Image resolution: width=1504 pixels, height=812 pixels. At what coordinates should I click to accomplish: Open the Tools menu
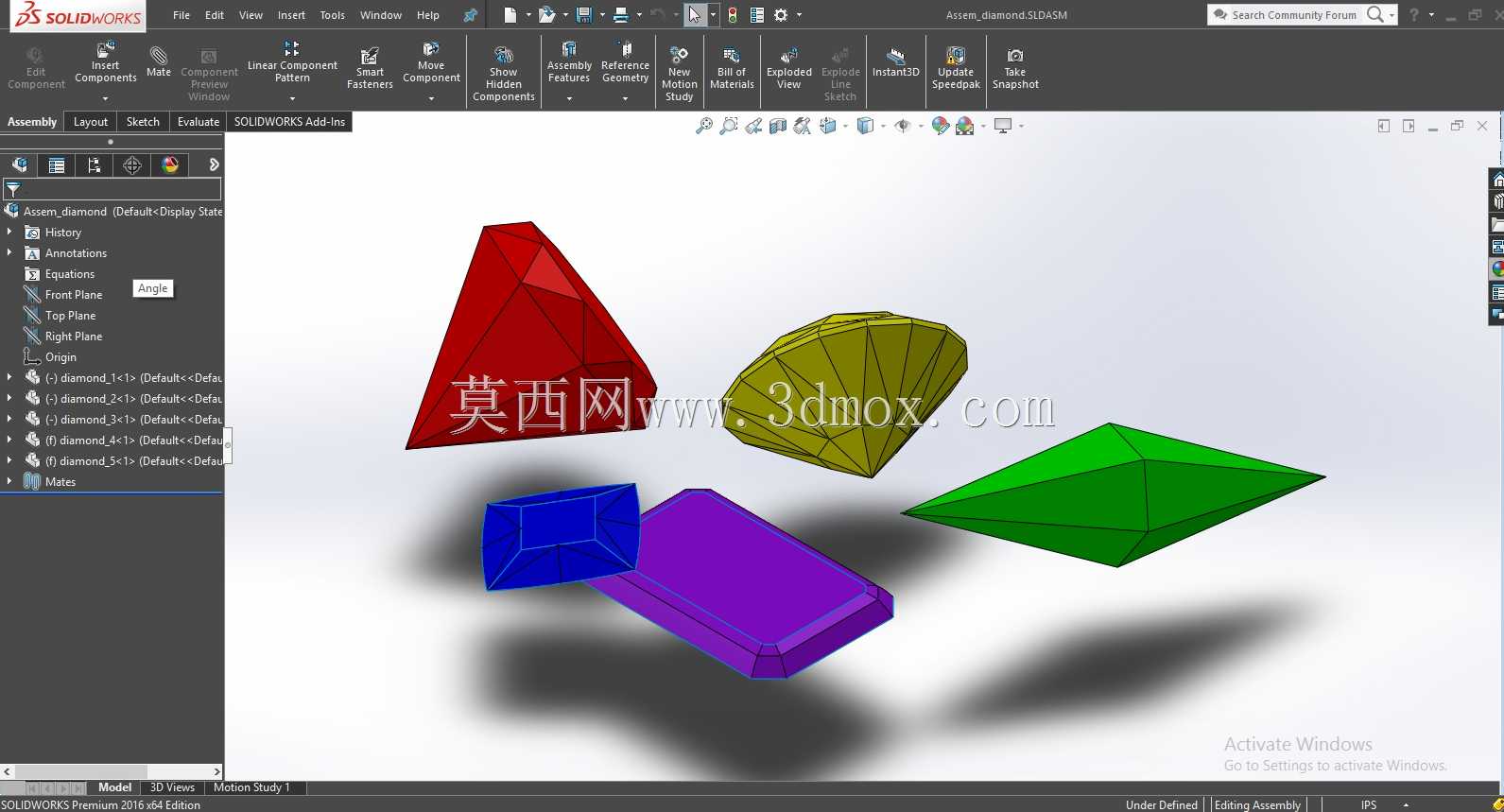pyautogui.click(x=332, y=15)
